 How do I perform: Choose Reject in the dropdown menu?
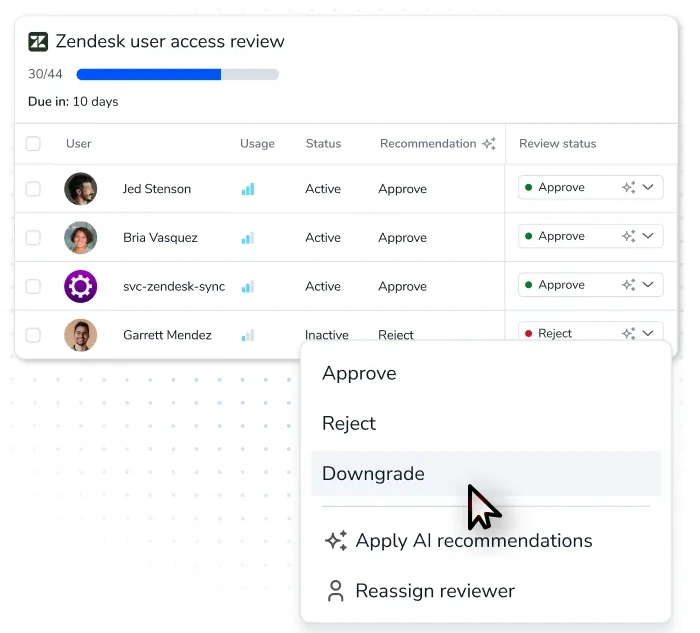pyautogui.click(x=486, y=423)
